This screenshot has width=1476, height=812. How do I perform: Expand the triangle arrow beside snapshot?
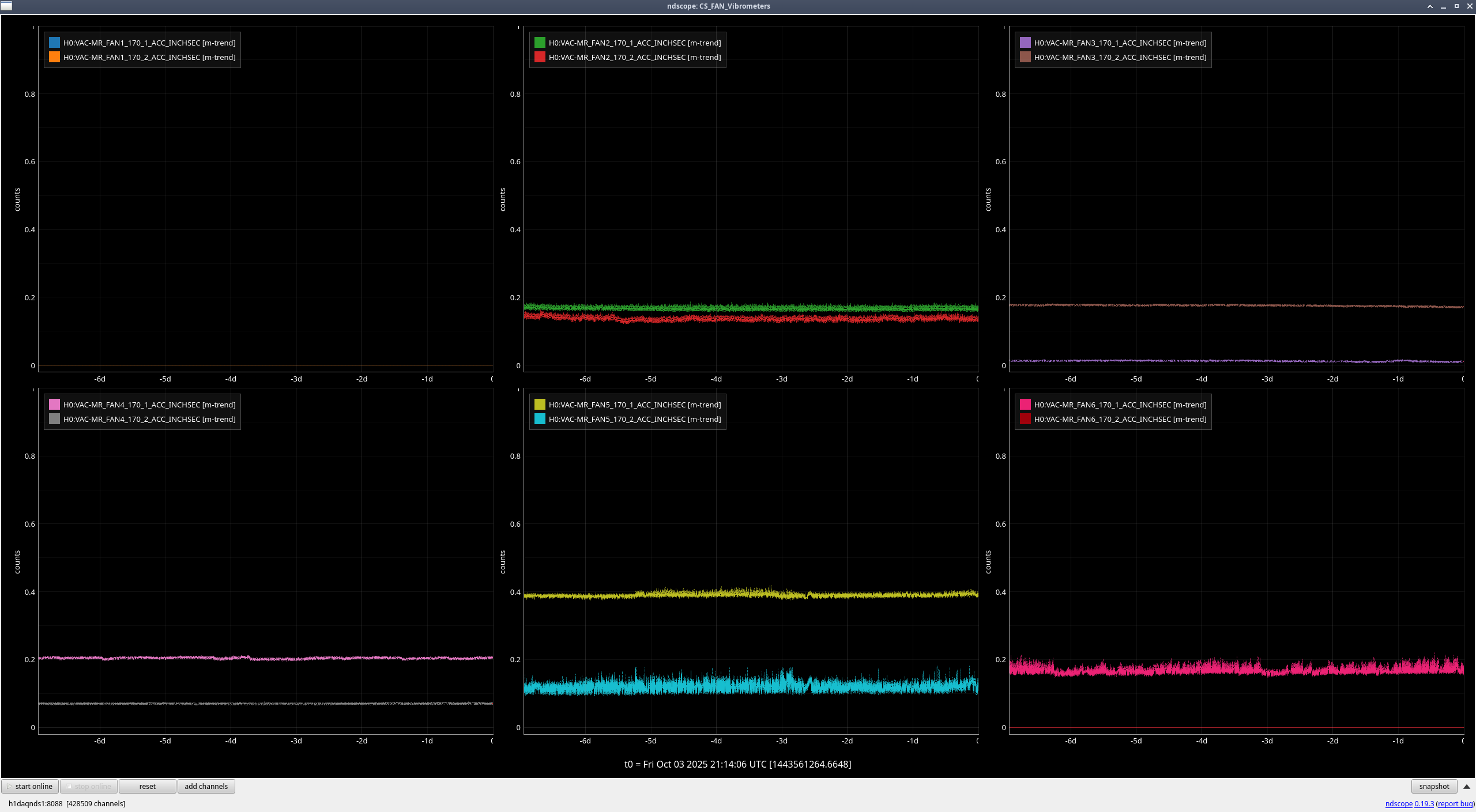1467,787
